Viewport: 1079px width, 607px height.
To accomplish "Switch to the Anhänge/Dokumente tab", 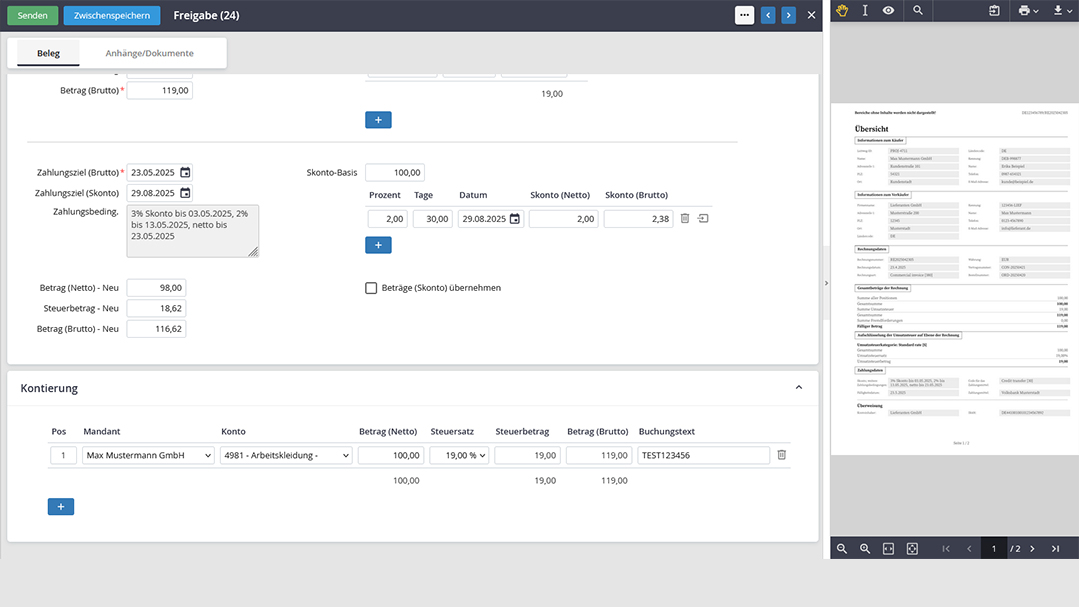I will 149,53.
